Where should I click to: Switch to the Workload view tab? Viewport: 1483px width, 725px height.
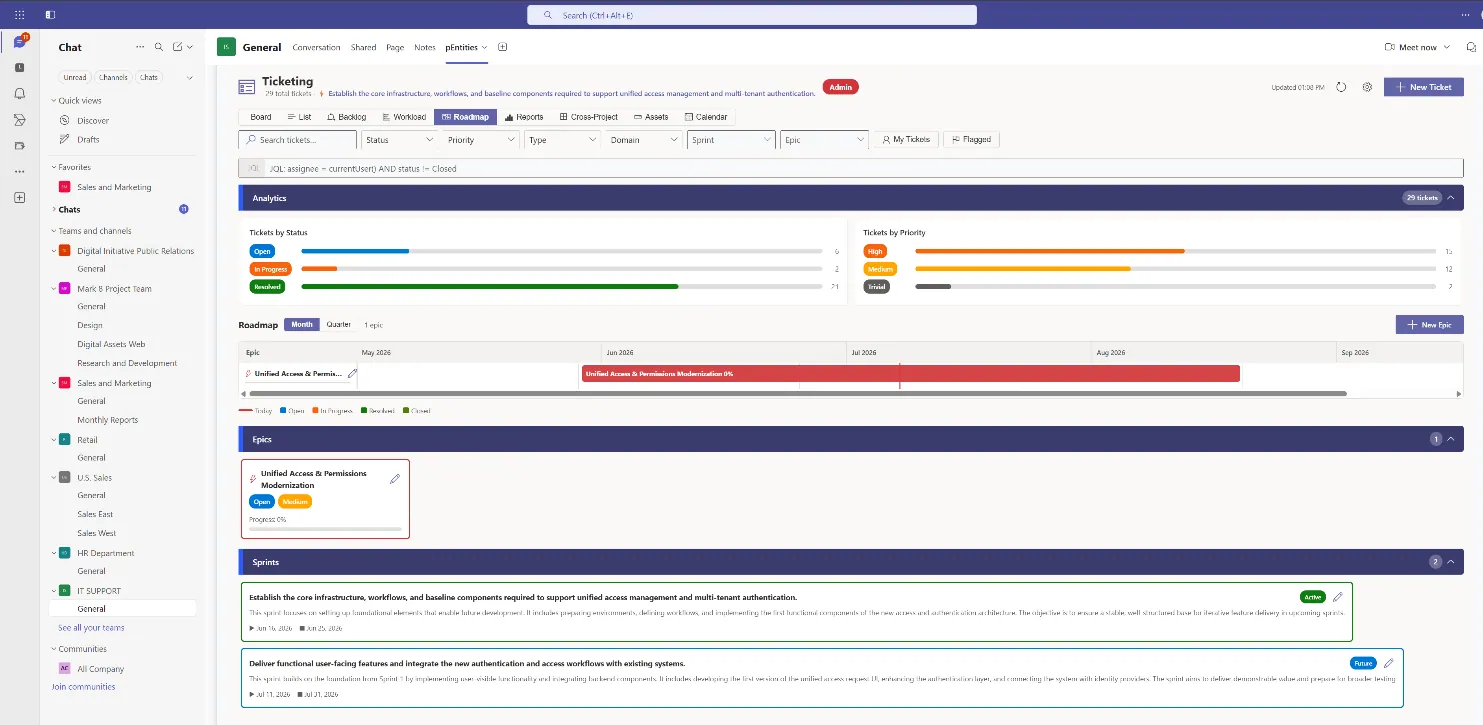tap(404, 117)
